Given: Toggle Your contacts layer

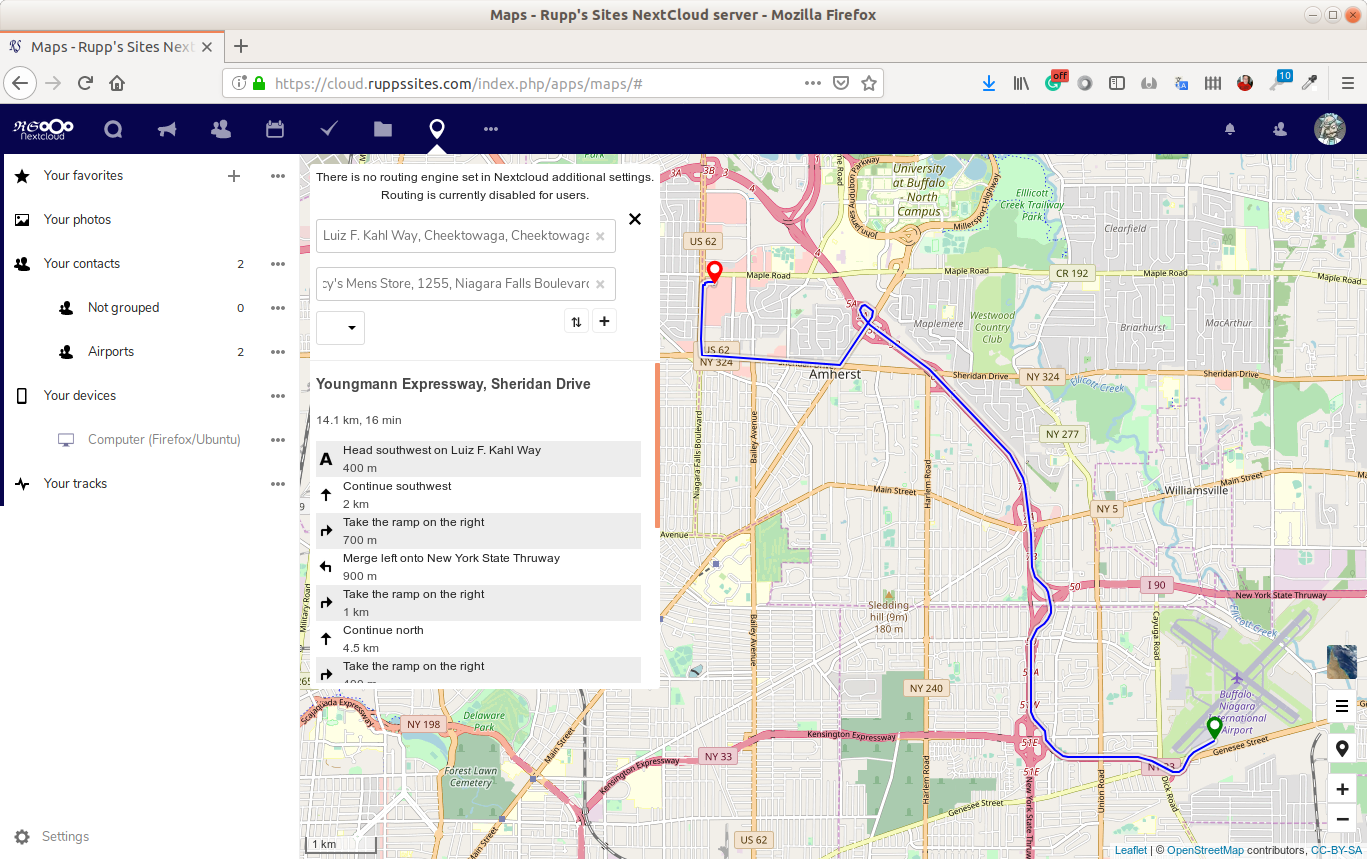Looking at the screenshot, I should (82, 264).
